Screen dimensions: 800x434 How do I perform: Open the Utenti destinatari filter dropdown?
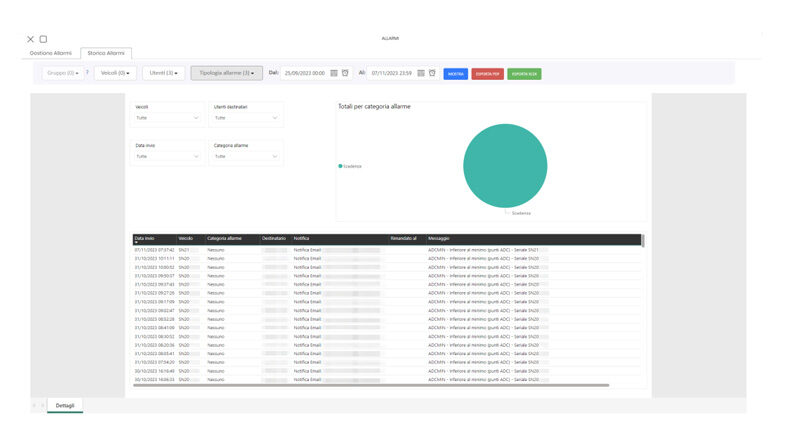pyautogui.click(x=245, y=118)
